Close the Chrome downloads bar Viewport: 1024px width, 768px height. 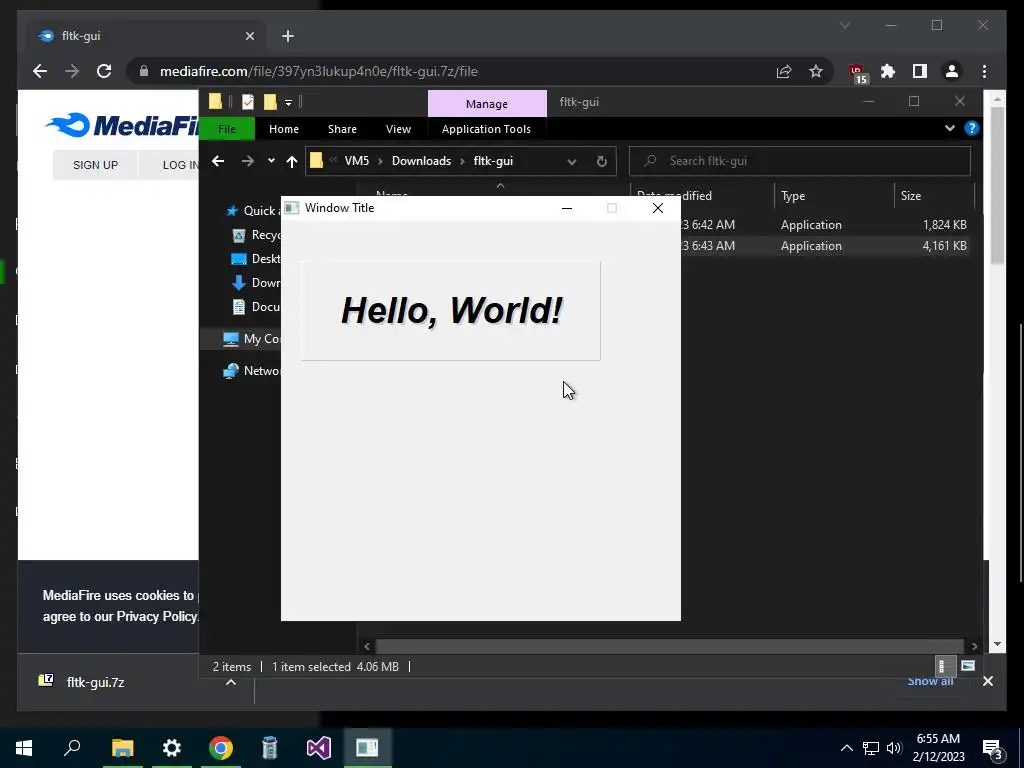[x=987, y=681]
